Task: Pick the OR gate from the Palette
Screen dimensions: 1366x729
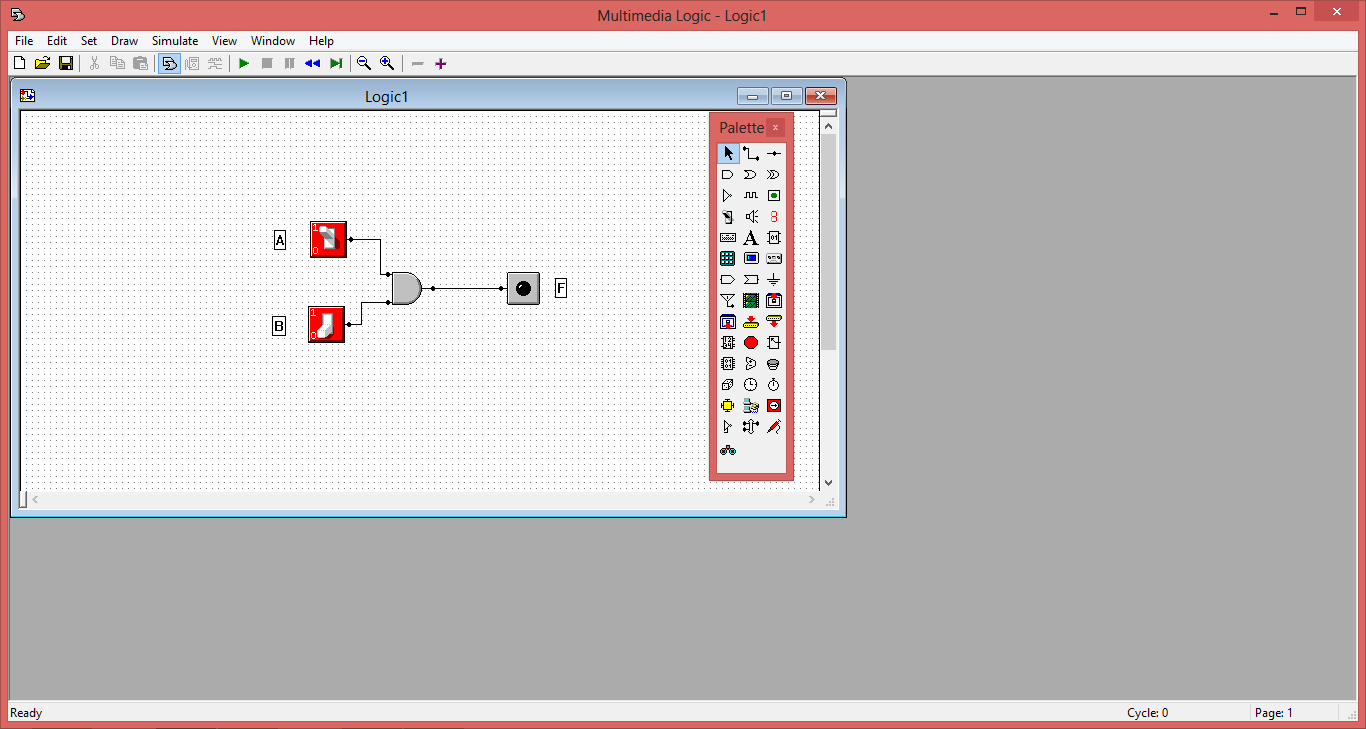Action: (750, 174)
